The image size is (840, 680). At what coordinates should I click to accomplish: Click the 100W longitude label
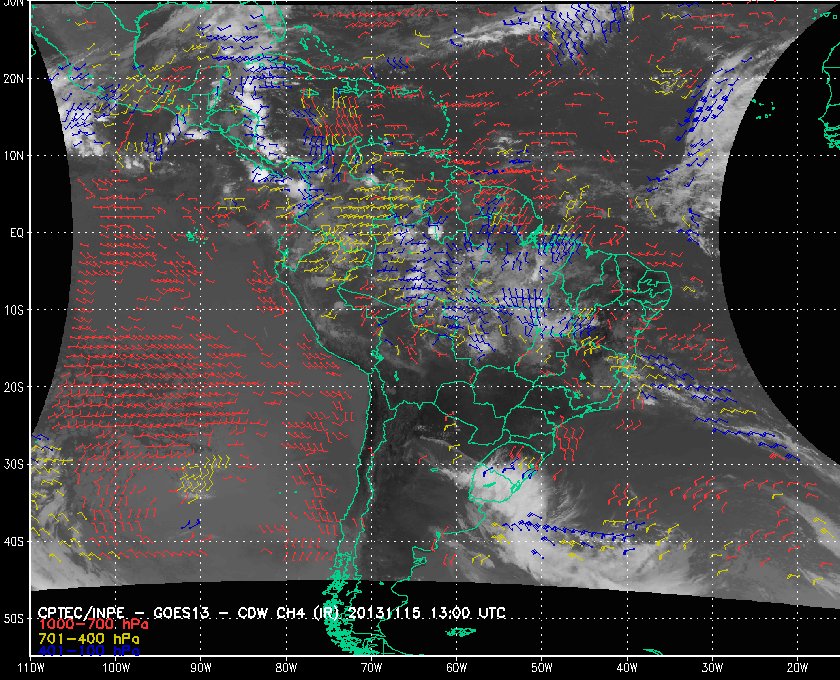[116, 668]
